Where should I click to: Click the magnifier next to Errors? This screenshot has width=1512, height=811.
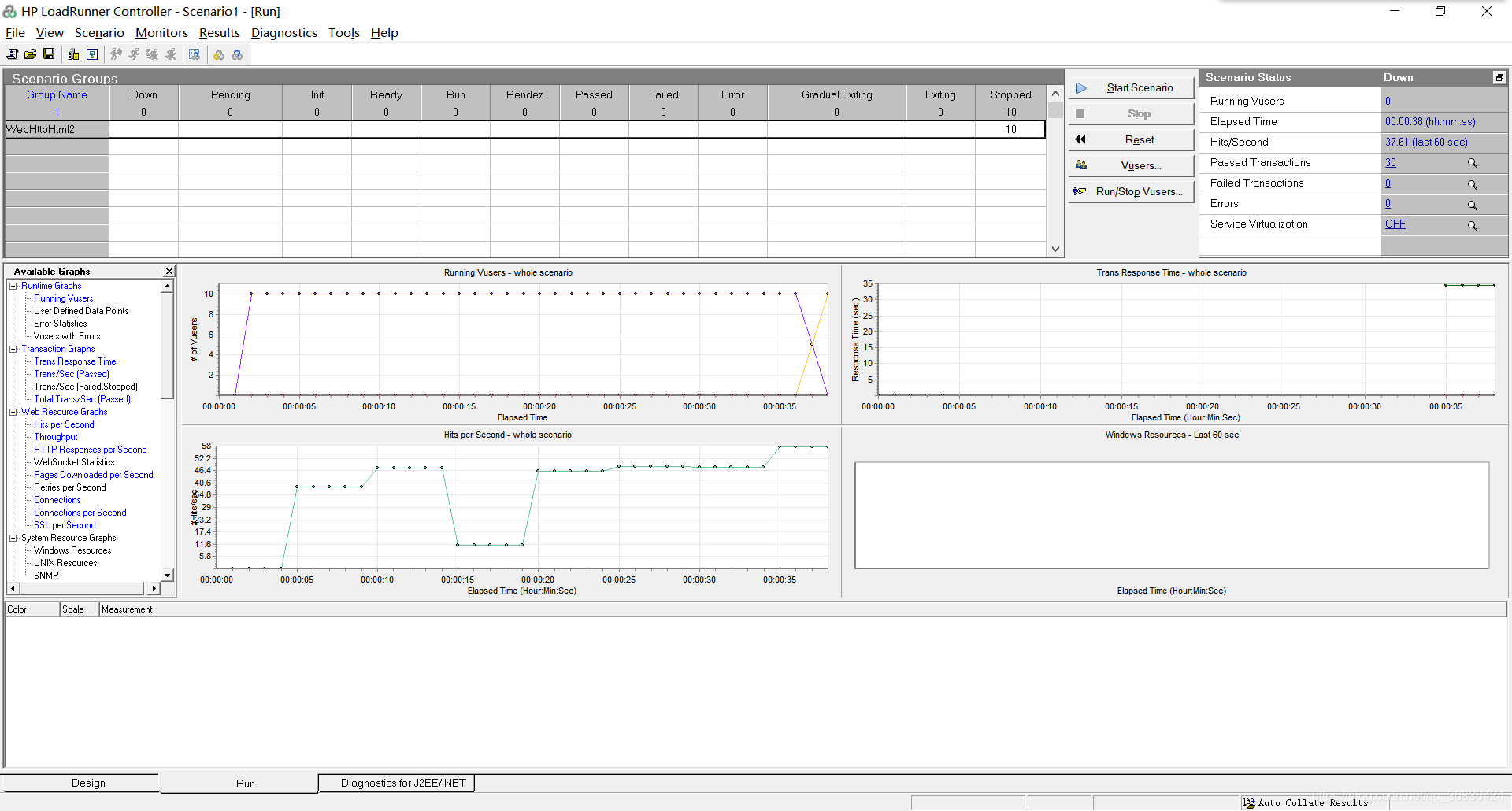[x=1472, y=205]
